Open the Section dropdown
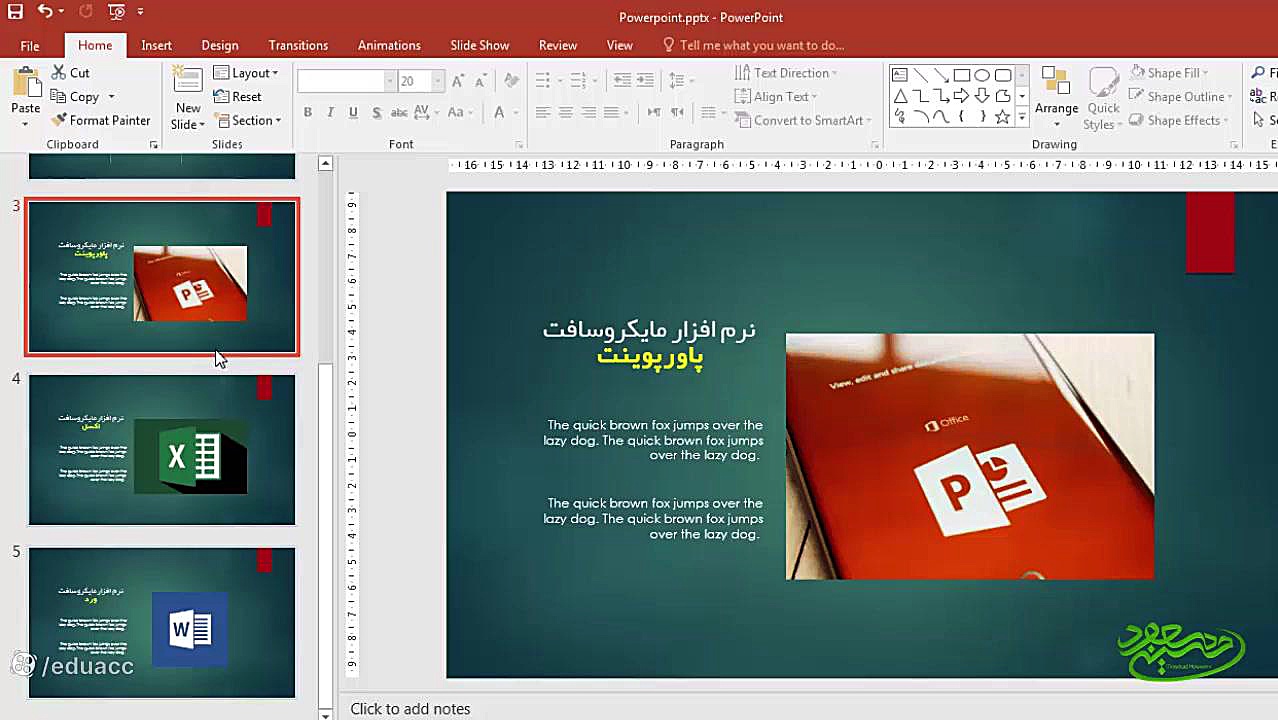This screenshot has height=720, width=1278. click(247, 120)
